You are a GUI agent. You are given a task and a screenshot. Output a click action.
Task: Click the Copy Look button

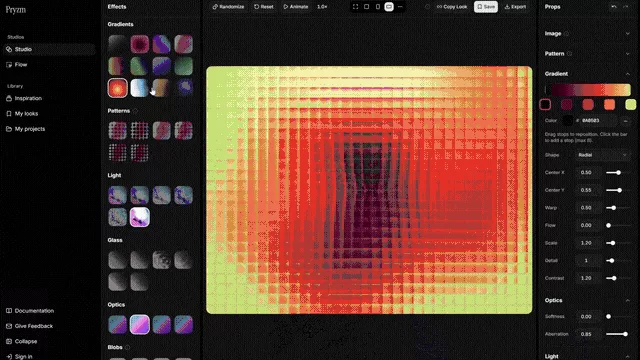coord(452,7)
